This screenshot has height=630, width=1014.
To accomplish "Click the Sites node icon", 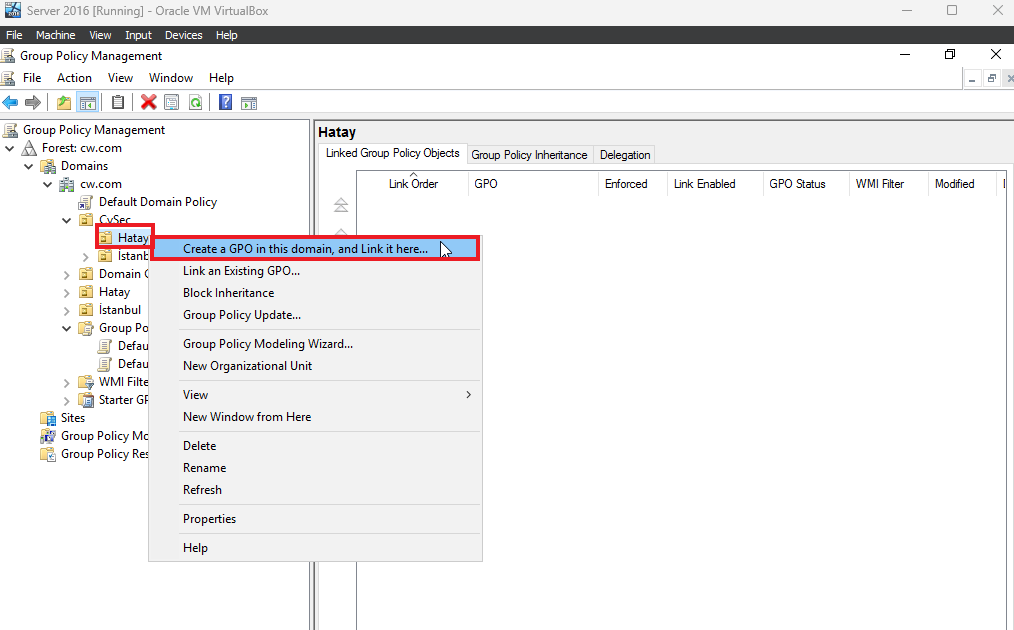I will [48, 418].
